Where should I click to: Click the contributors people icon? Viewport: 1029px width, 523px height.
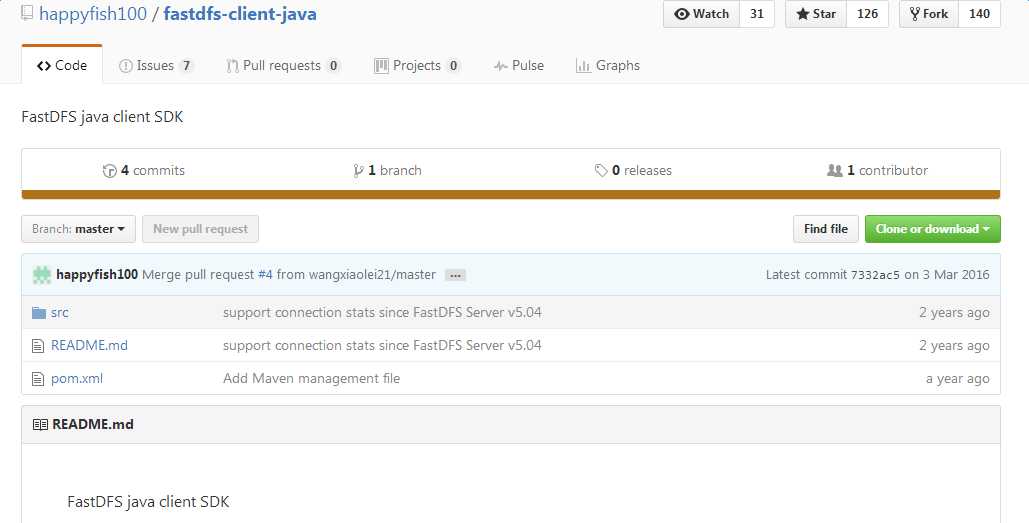[x=834, y=171]
